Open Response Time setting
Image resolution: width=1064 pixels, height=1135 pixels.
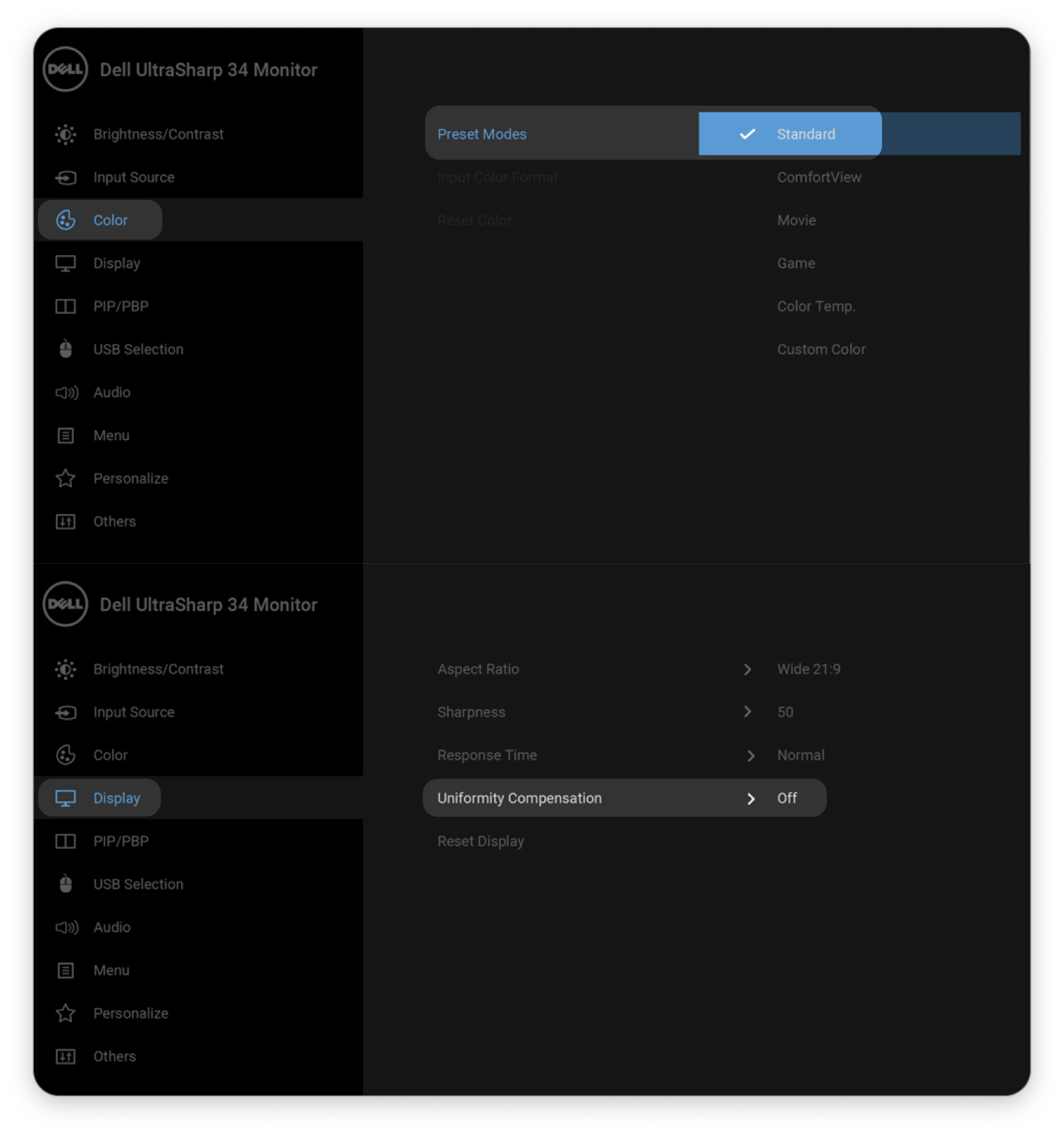487,755
